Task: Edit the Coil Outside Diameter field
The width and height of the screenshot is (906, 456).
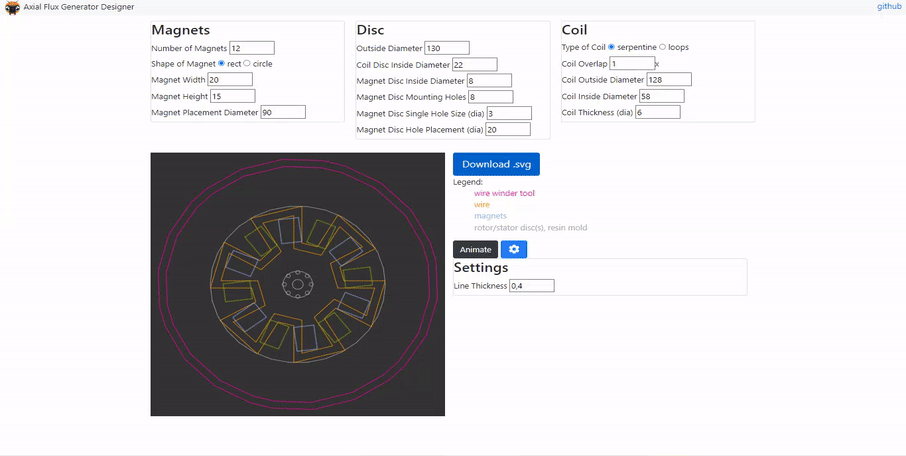Action: (669, 80)
